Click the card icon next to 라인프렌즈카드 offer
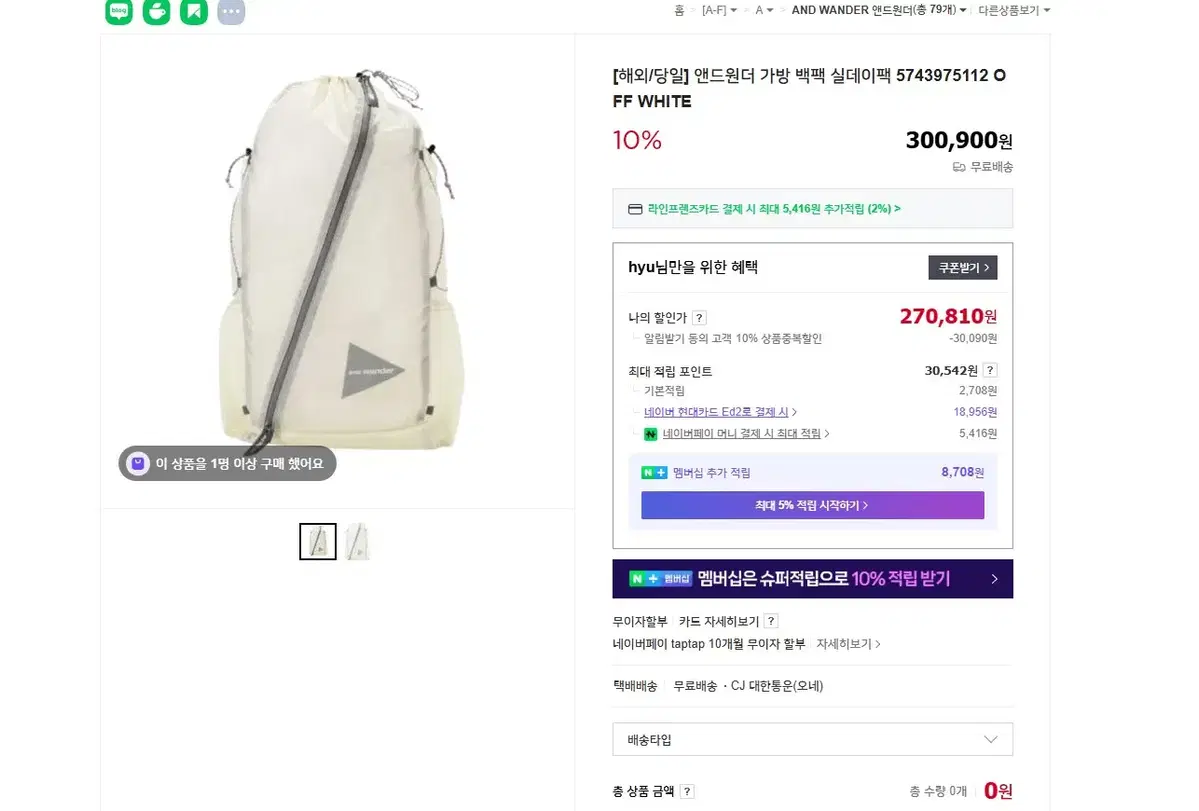Viewport: 1199px width, 811px height. click(634, 207)
